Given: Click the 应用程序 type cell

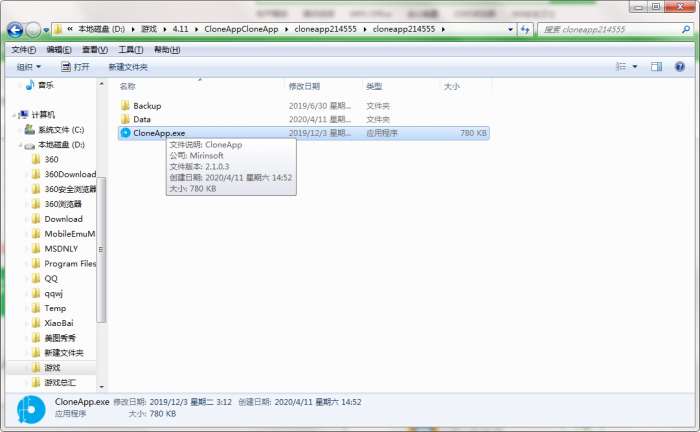Looking at the screenshot, I should pyautogui.click(x=382, y=133).
